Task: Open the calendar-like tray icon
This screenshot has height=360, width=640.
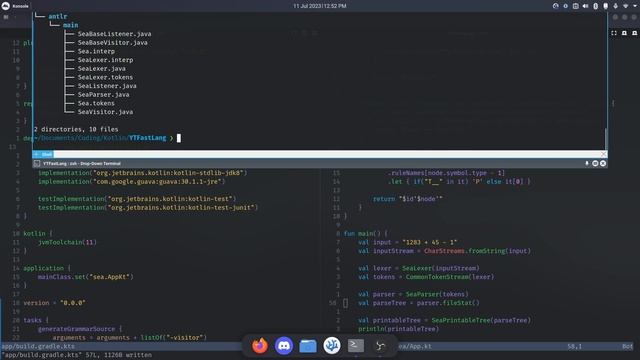Action: (x=576, y=6)
